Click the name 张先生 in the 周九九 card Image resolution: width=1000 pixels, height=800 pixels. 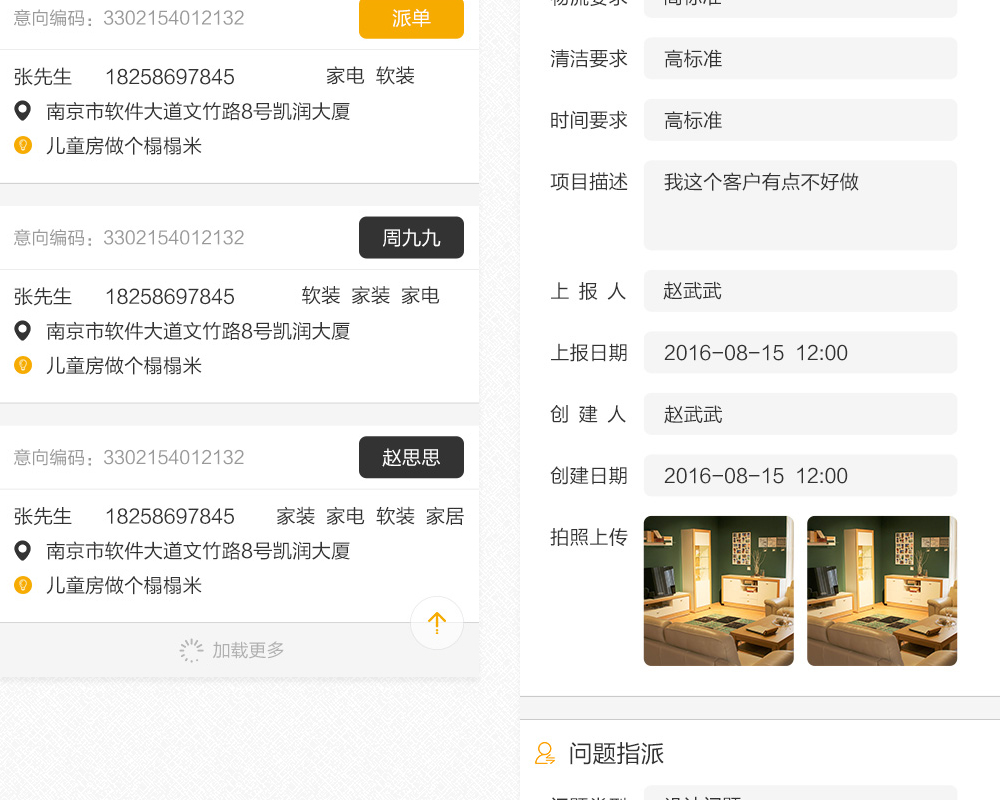click(43, 297)
